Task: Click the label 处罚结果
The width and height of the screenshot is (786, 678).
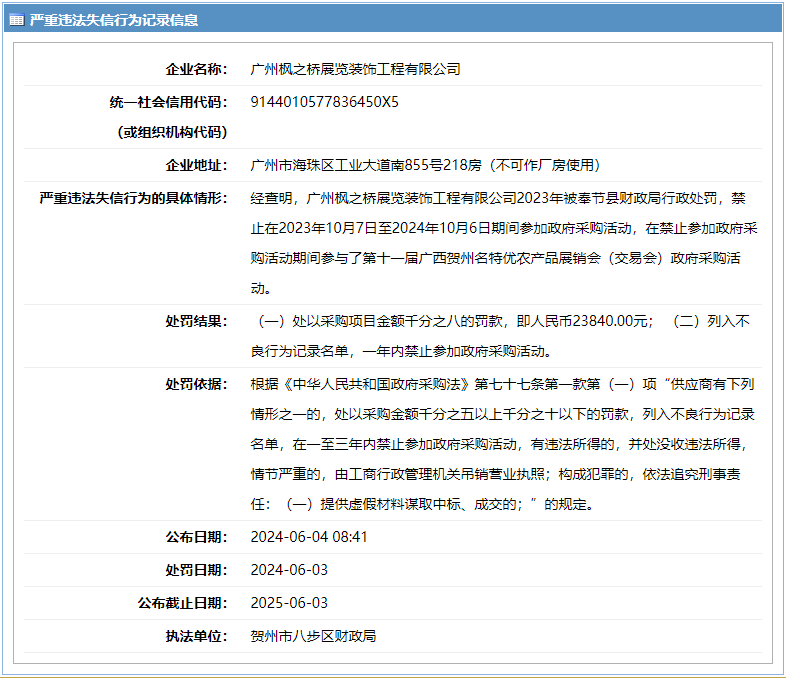Action: 196,321
